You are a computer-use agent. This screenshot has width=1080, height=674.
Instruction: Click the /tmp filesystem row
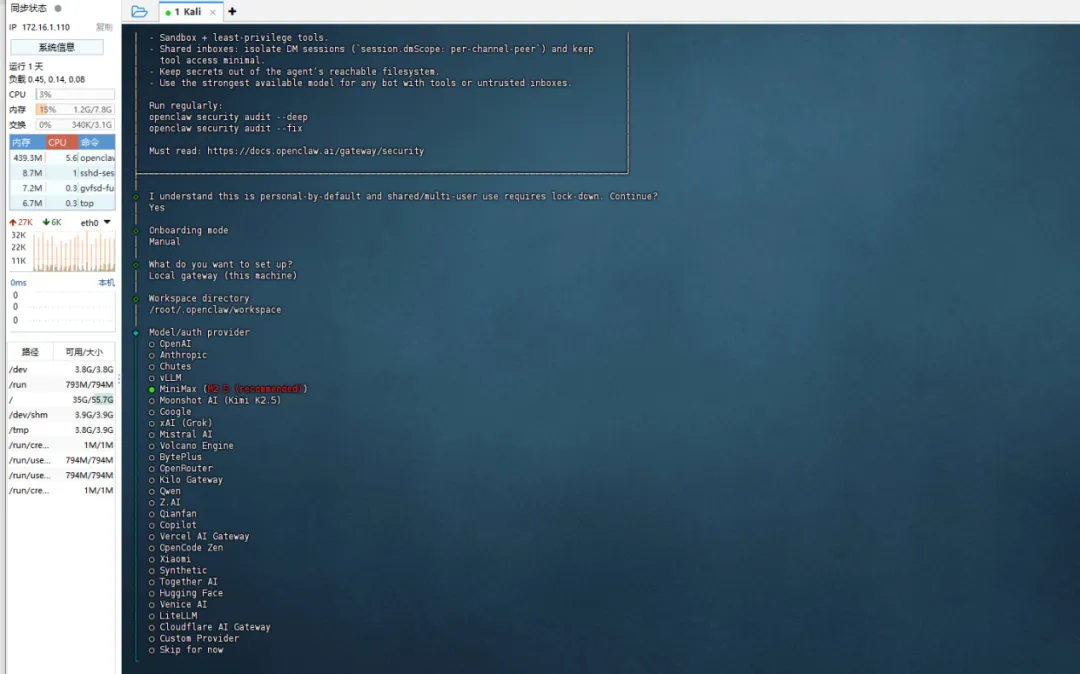pos(61,430)
